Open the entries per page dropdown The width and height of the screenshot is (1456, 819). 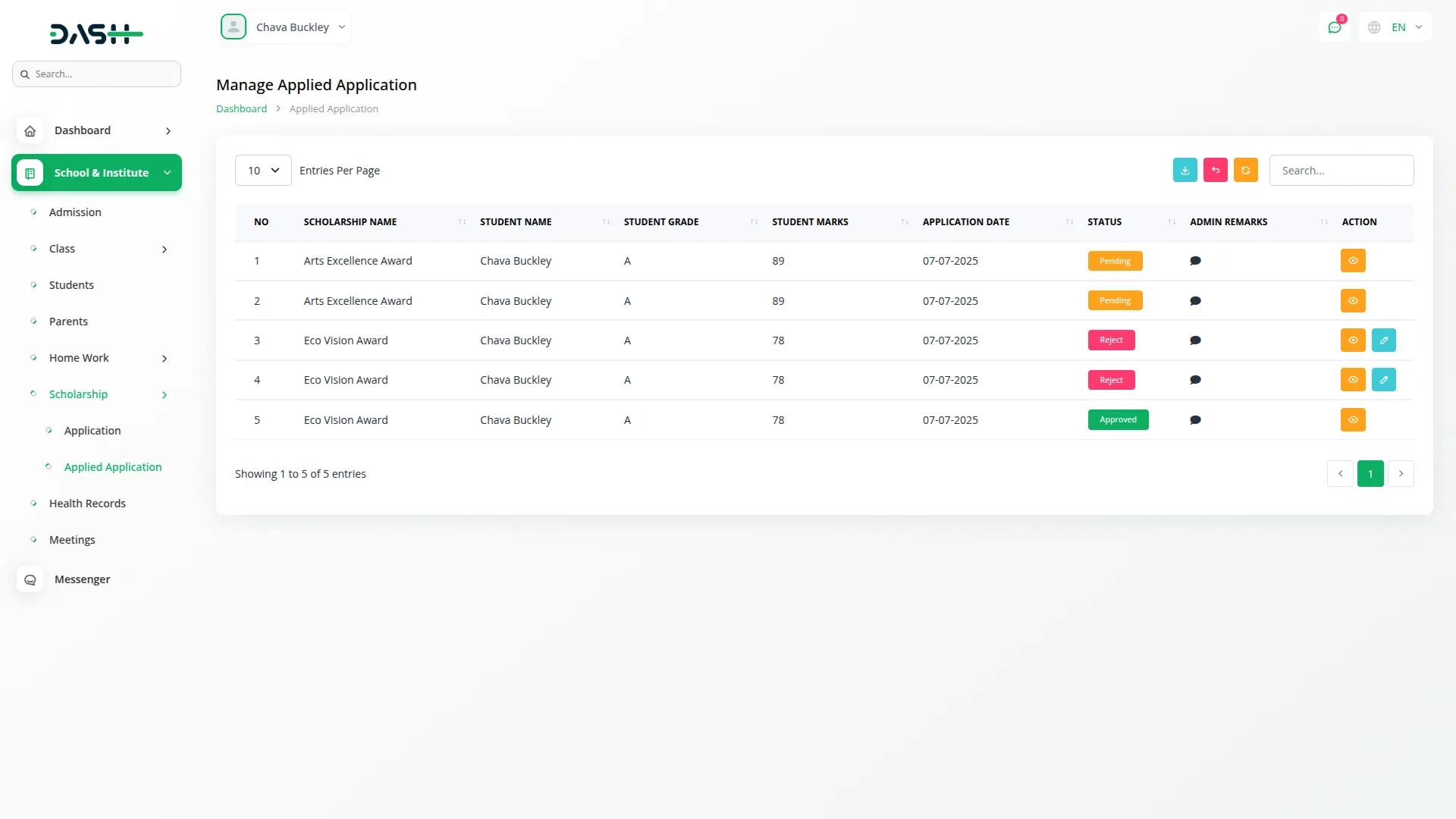point(263,171)
